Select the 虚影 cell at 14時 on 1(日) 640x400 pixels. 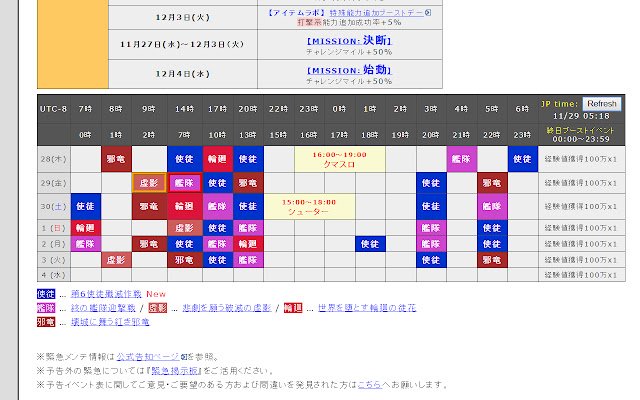(184, 228)
